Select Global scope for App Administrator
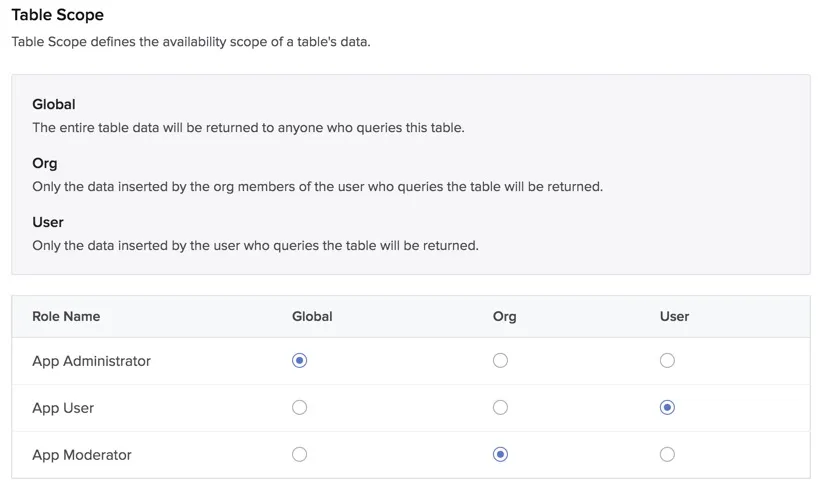 [x=299, y=361]
